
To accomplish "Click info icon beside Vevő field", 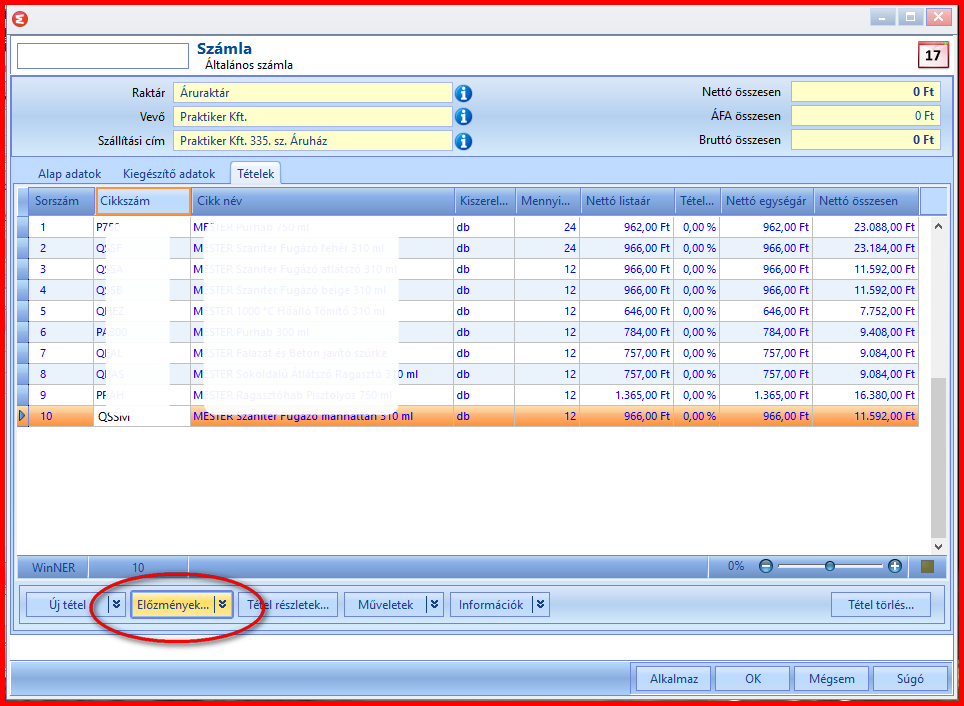I will coord(463,116).
